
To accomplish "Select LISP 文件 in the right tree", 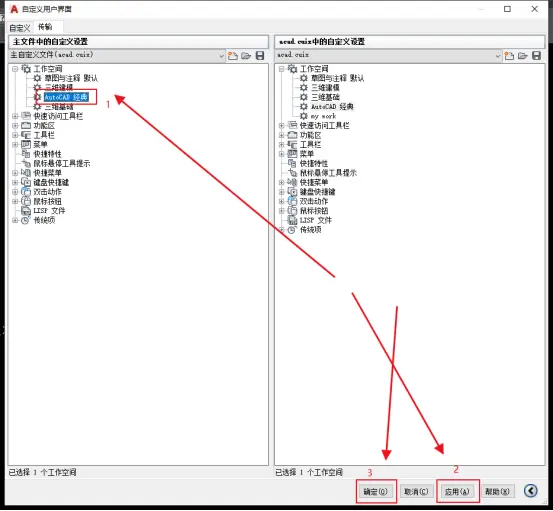I will pyautogui.click(x=315, y=220).
